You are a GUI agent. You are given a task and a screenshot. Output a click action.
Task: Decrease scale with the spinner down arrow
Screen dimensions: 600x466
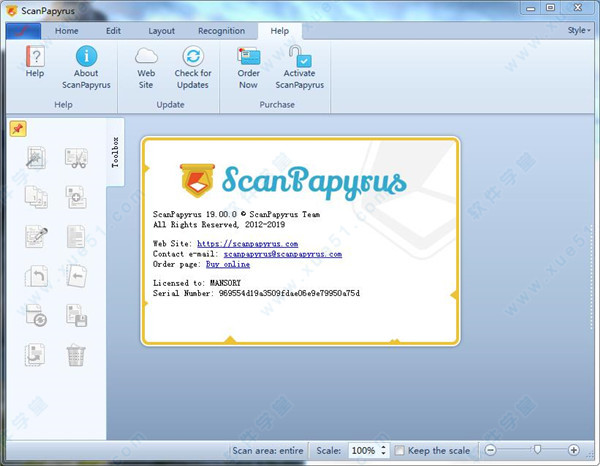tap(384, 454)
